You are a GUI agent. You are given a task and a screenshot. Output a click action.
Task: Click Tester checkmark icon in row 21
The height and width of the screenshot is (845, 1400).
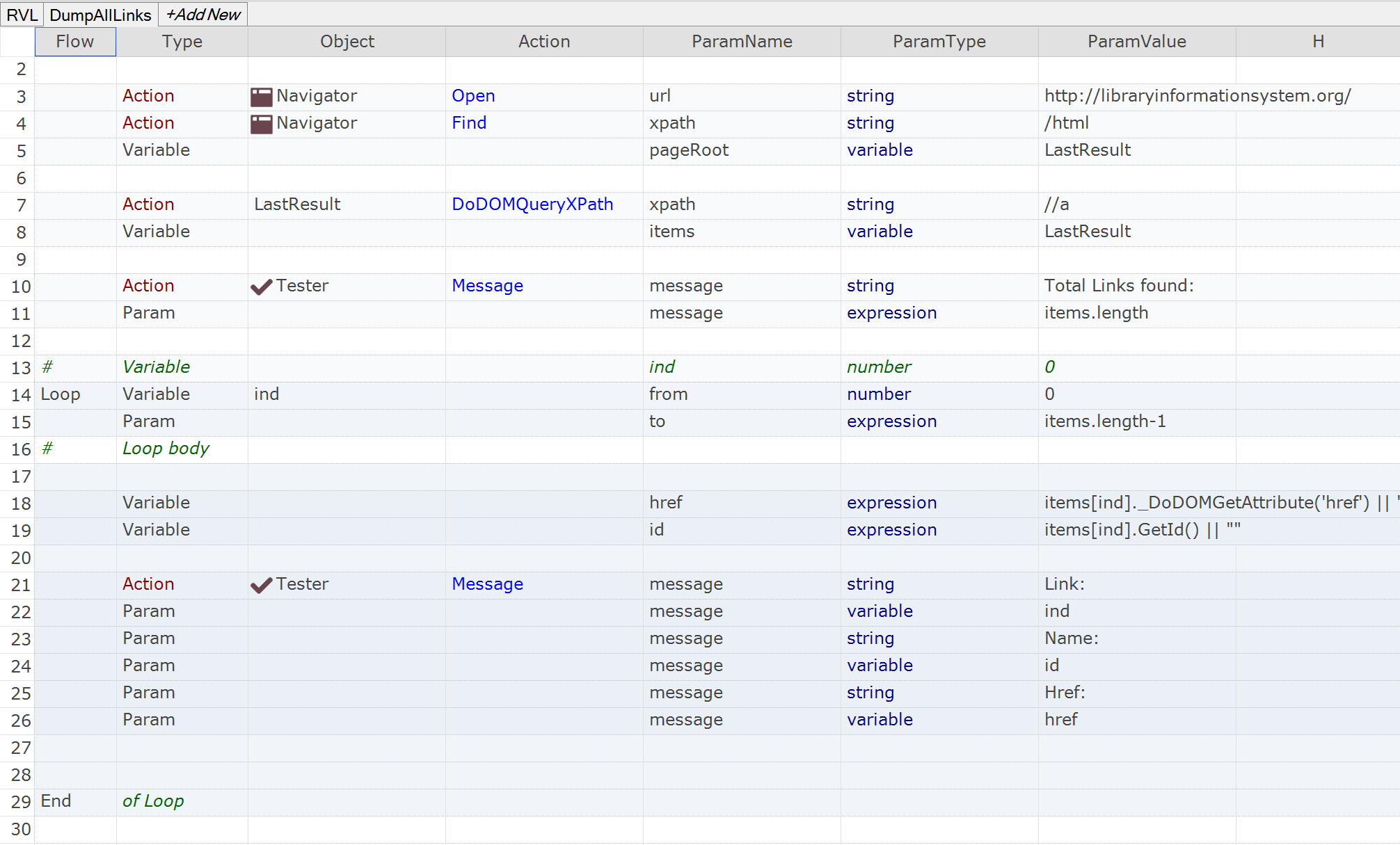pyautogui.click(x=261, y=585)
